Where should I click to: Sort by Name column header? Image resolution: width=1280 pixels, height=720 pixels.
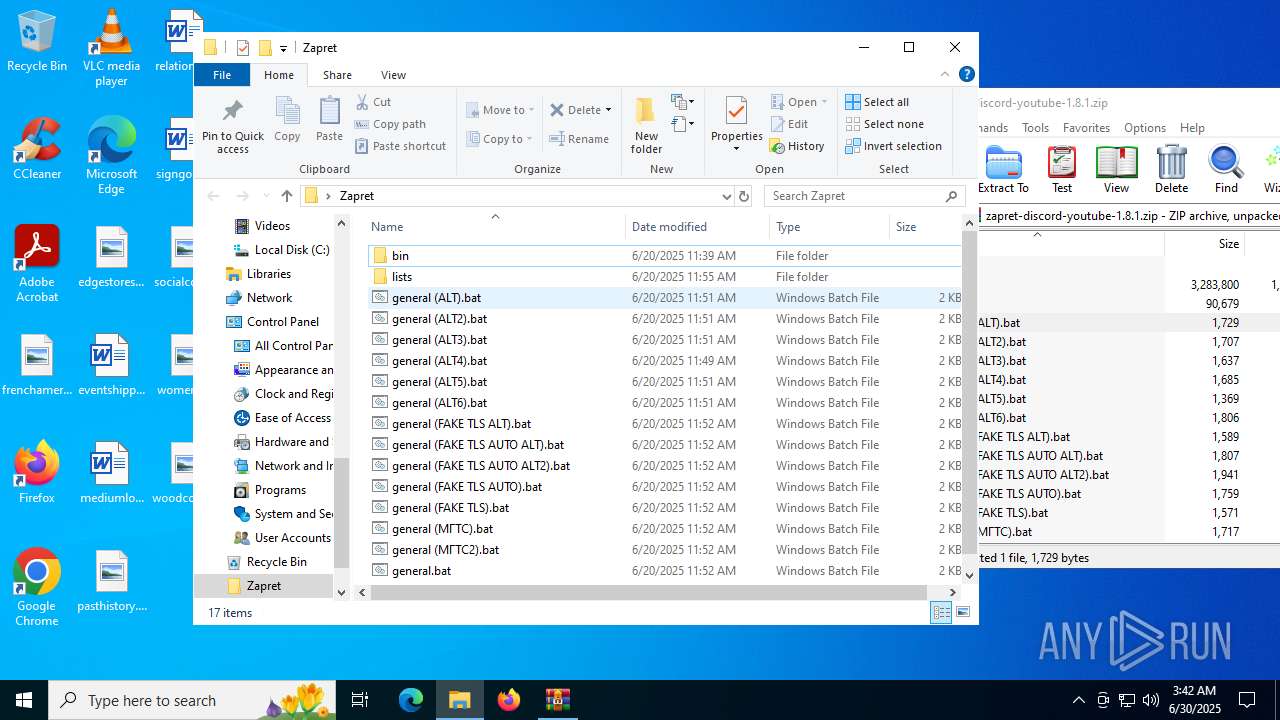tap(494, 227)
